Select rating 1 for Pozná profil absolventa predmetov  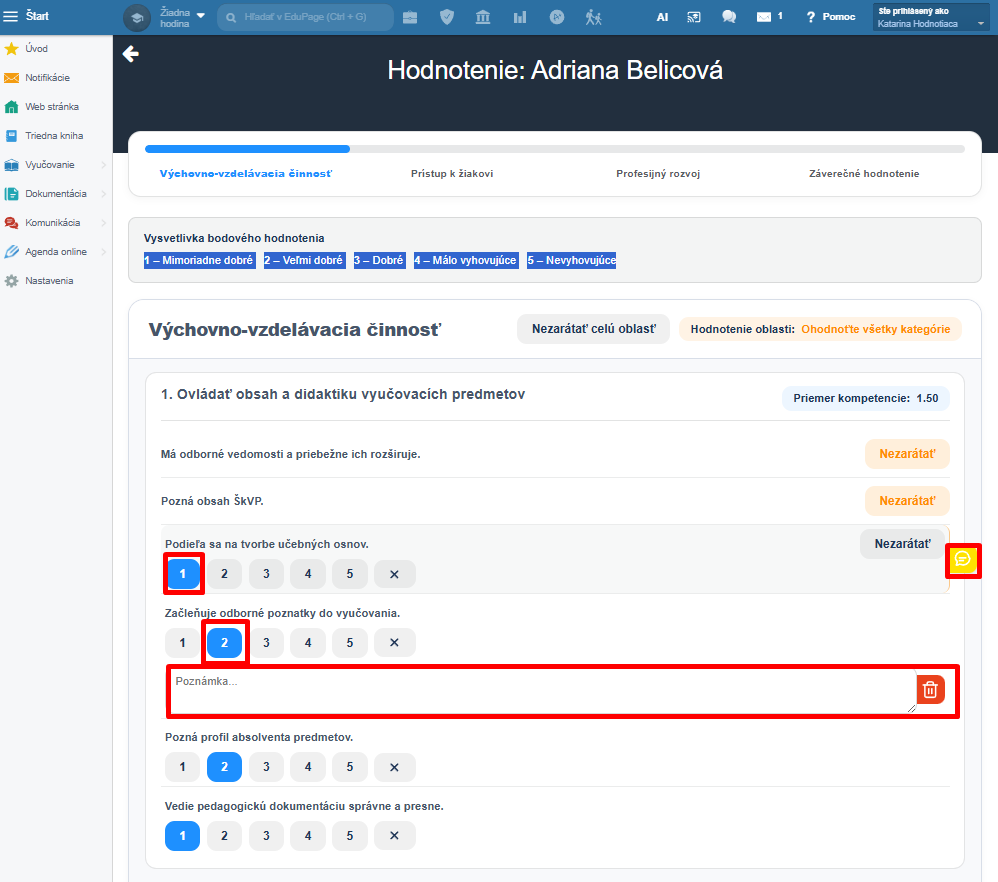[x=183, y=767]
